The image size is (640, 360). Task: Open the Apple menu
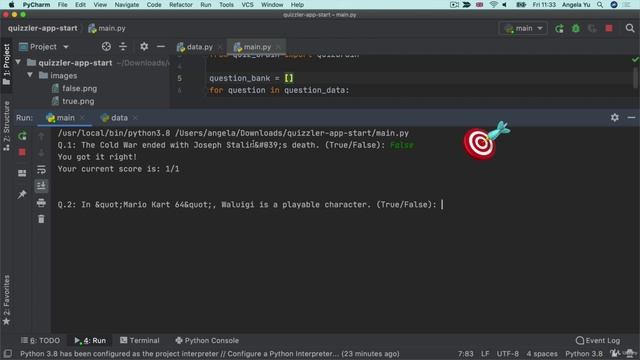point(11,5)
